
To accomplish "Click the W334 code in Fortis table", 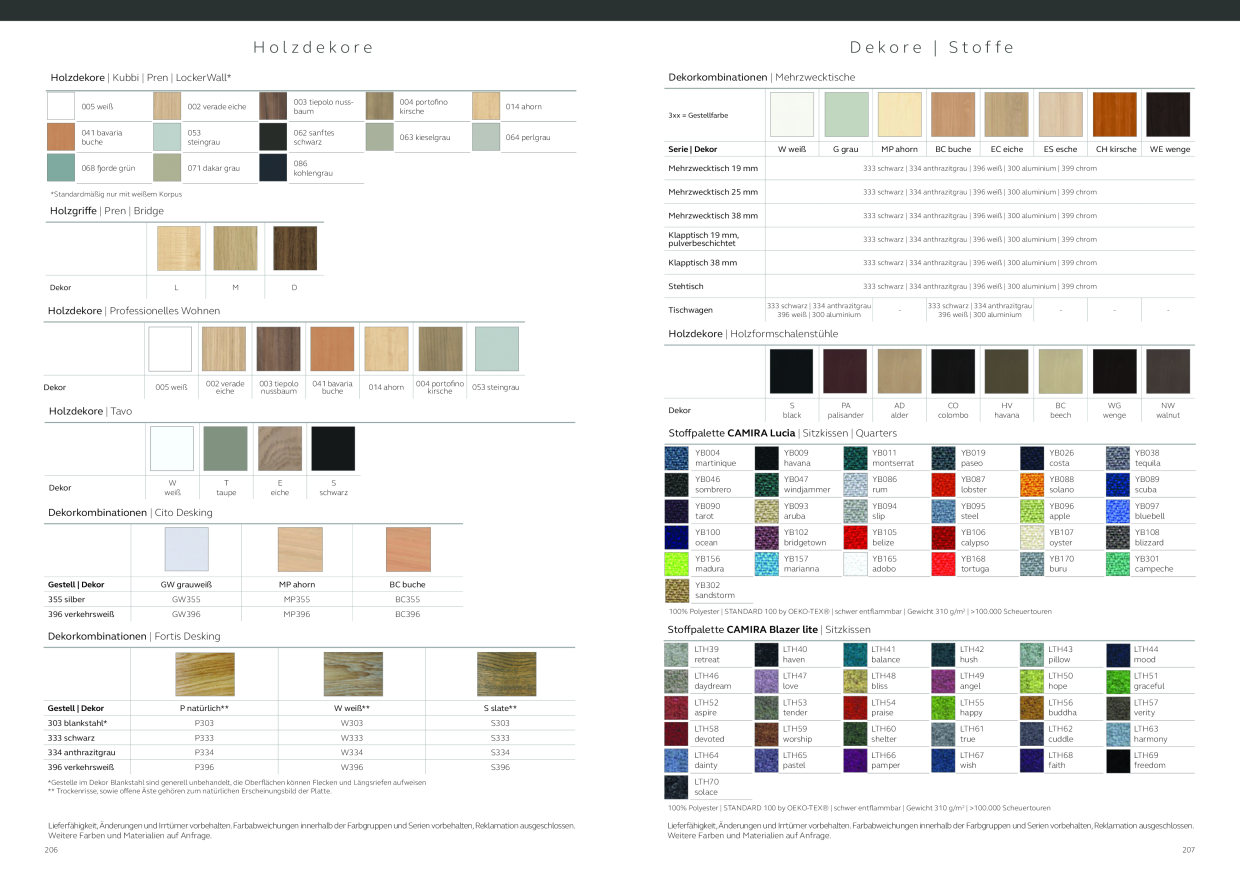I will point(352,752).
